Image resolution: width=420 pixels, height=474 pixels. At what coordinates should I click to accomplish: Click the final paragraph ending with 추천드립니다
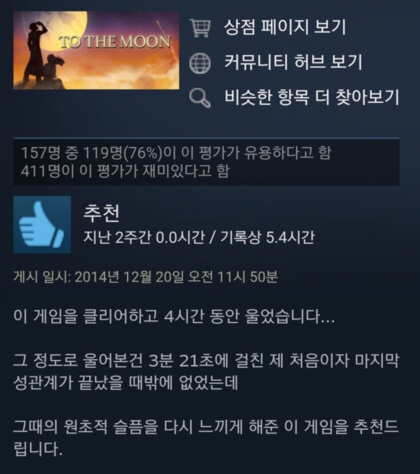point(206,438)
